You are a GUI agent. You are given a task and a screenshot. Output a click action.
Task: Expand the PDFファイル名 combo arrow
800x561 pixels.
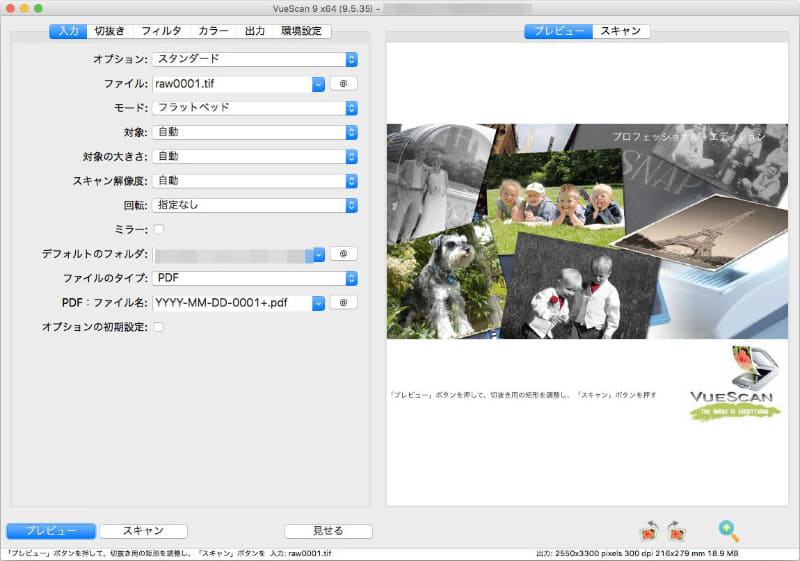pyautogui.click(x=318, y=303)
